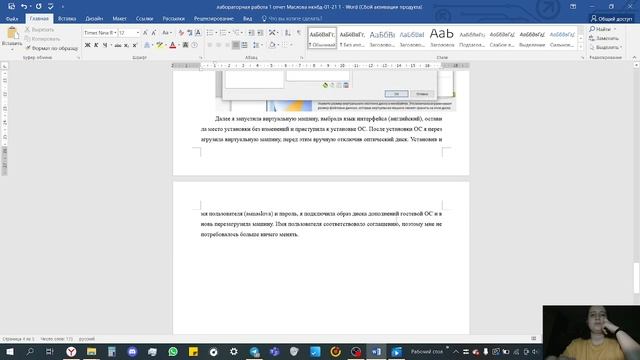Clear all formatting from selection

point(181,33)
